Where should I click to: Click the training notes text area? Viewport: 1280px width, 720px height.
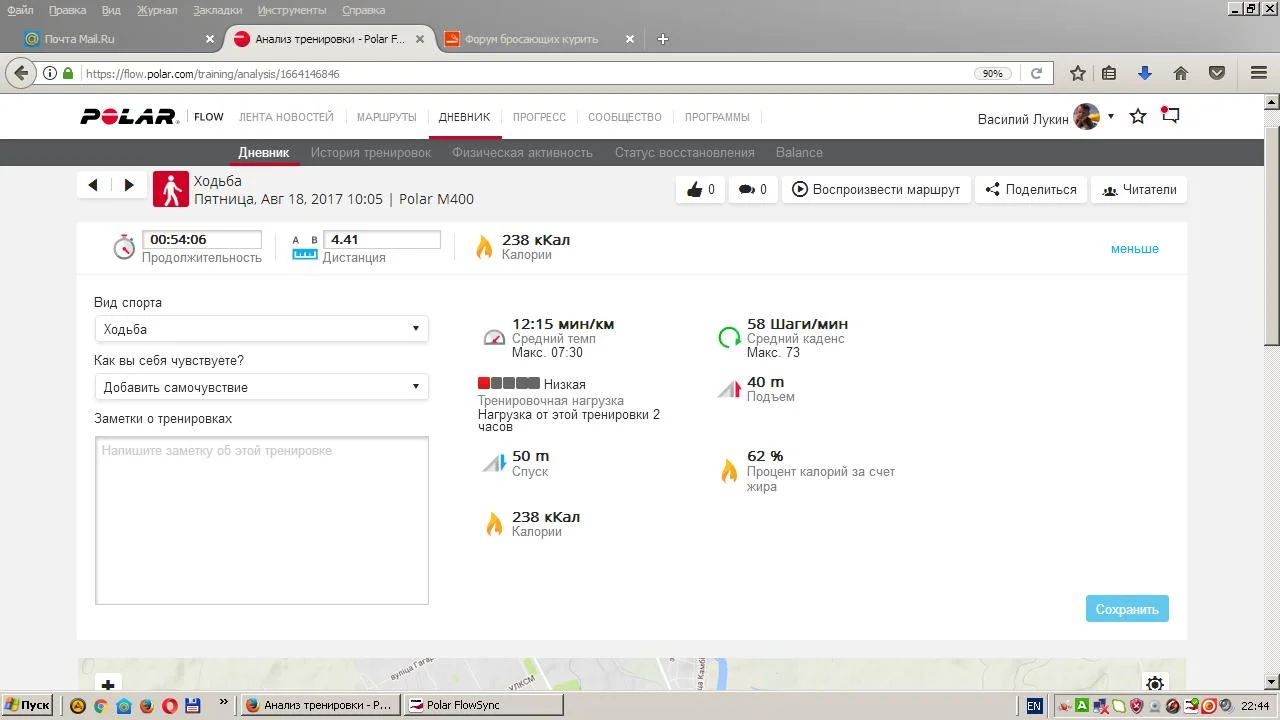coord(261,520)
